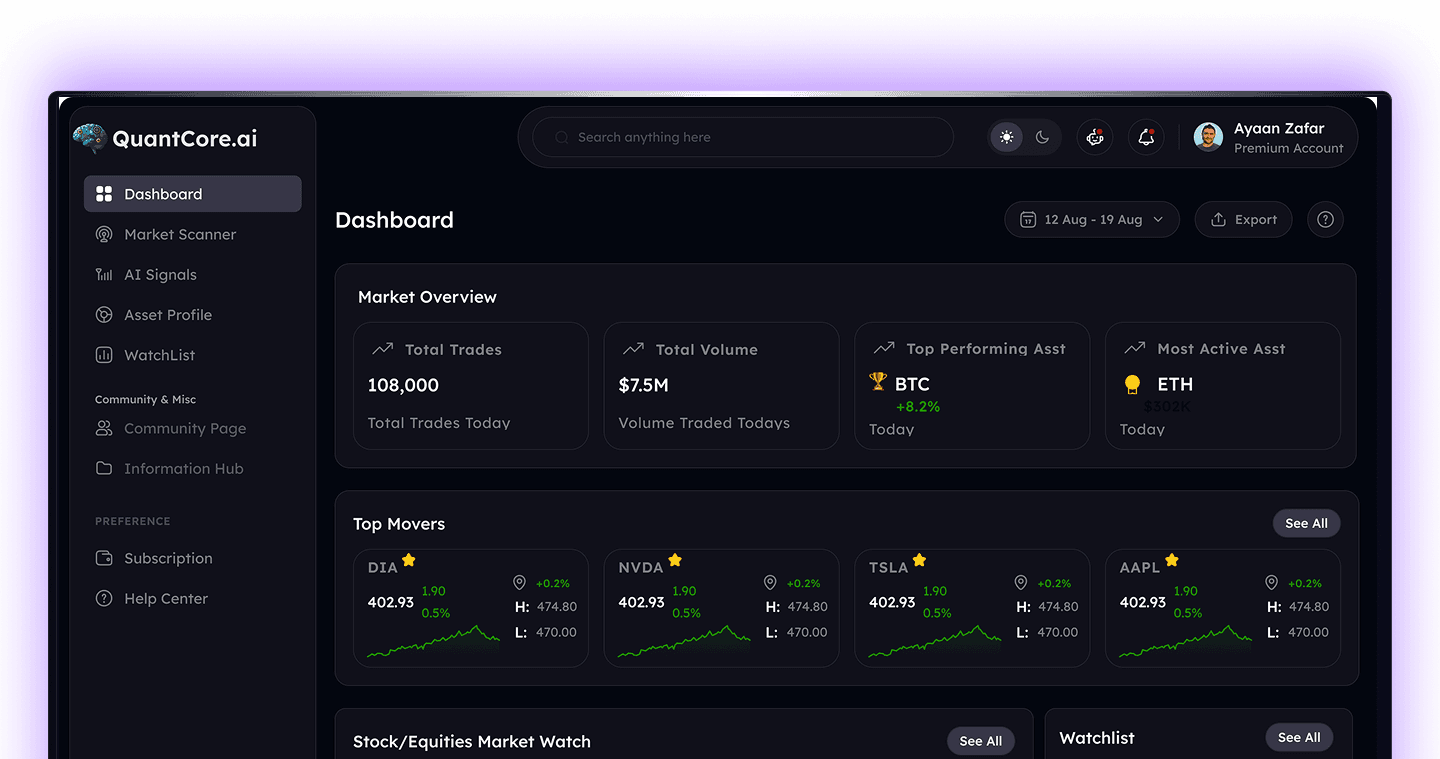Click See All in Top Movers
This screenshot has width=1440, height=759.
[x=1306, y=524]
